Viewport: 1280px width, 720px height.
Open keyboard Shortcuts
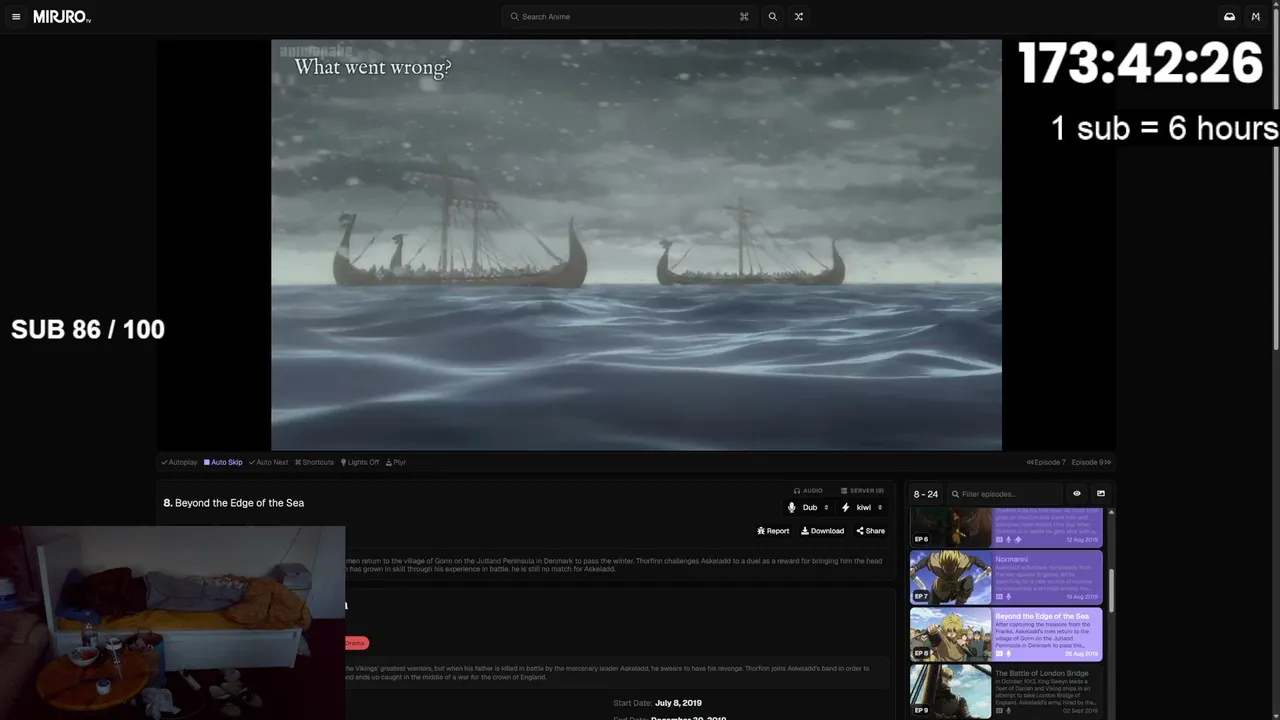[314, 462]
